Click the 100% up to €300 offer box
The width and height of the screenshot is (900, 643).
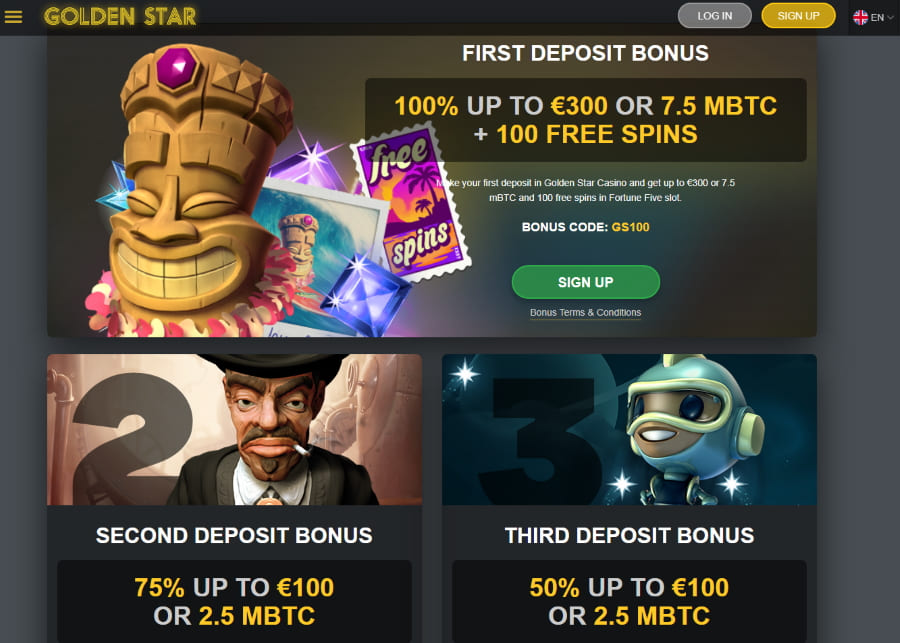coord(585,120)
